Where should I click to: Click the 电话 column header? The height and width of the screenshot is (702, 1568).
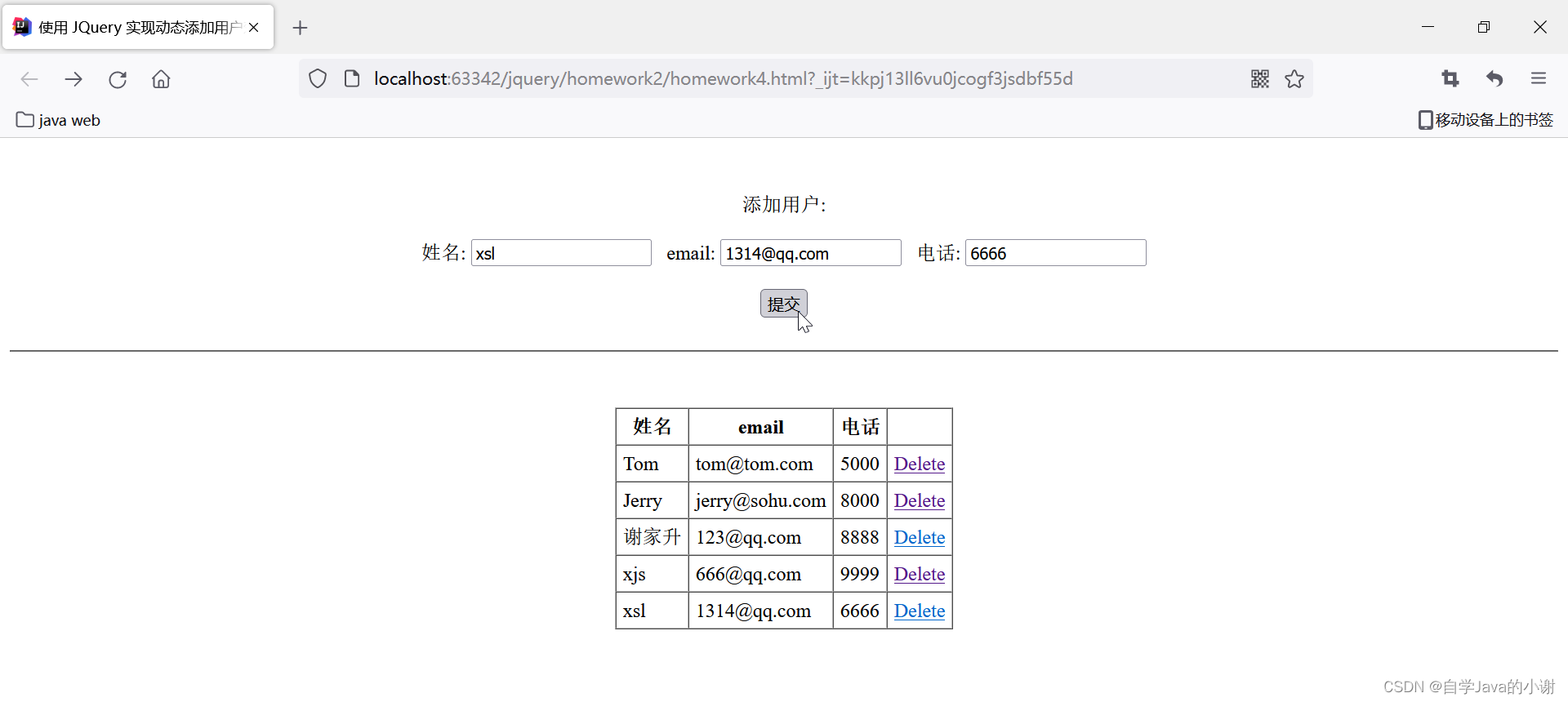tap(860, 427)
